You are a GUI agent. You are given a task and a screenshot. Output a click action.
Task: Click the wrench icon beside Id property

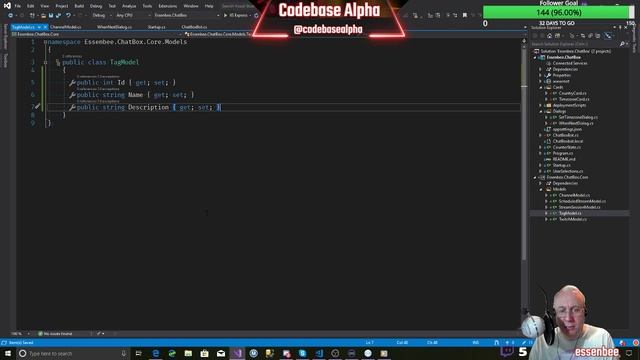72,83
